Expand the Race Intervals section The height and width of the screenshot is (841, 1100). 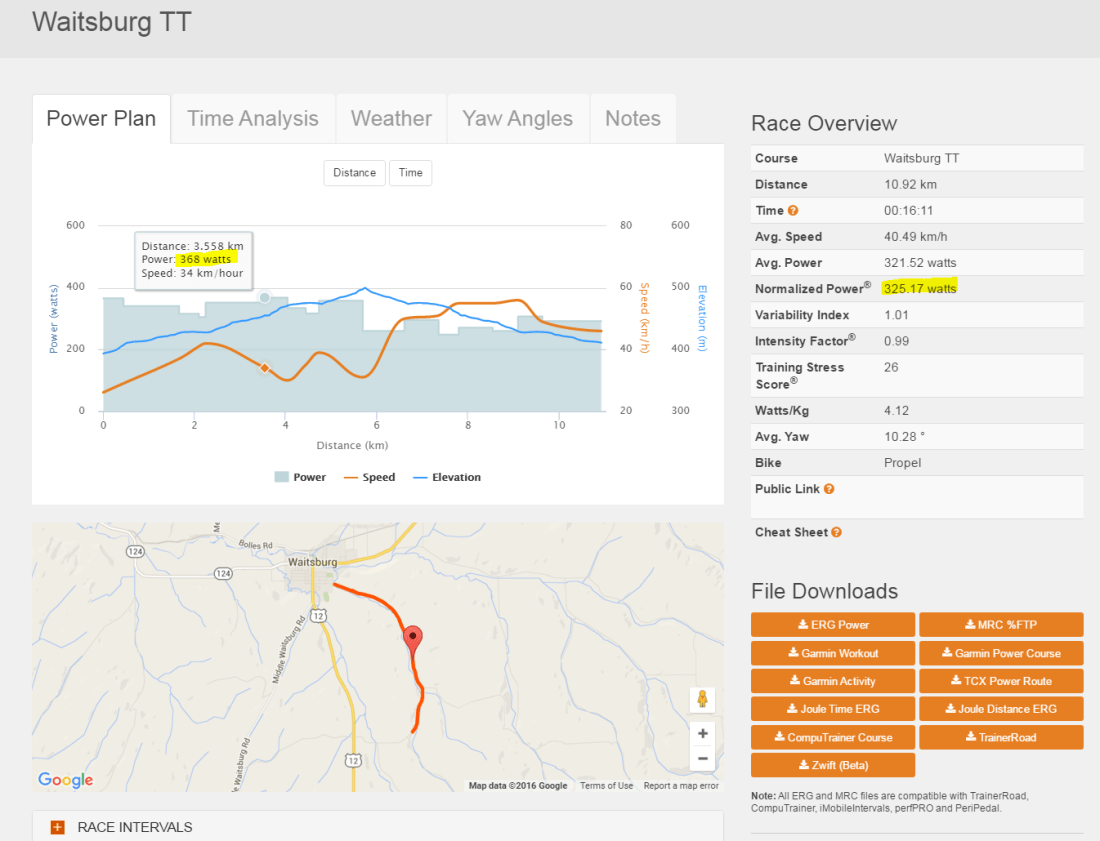[x=58, y=827]
